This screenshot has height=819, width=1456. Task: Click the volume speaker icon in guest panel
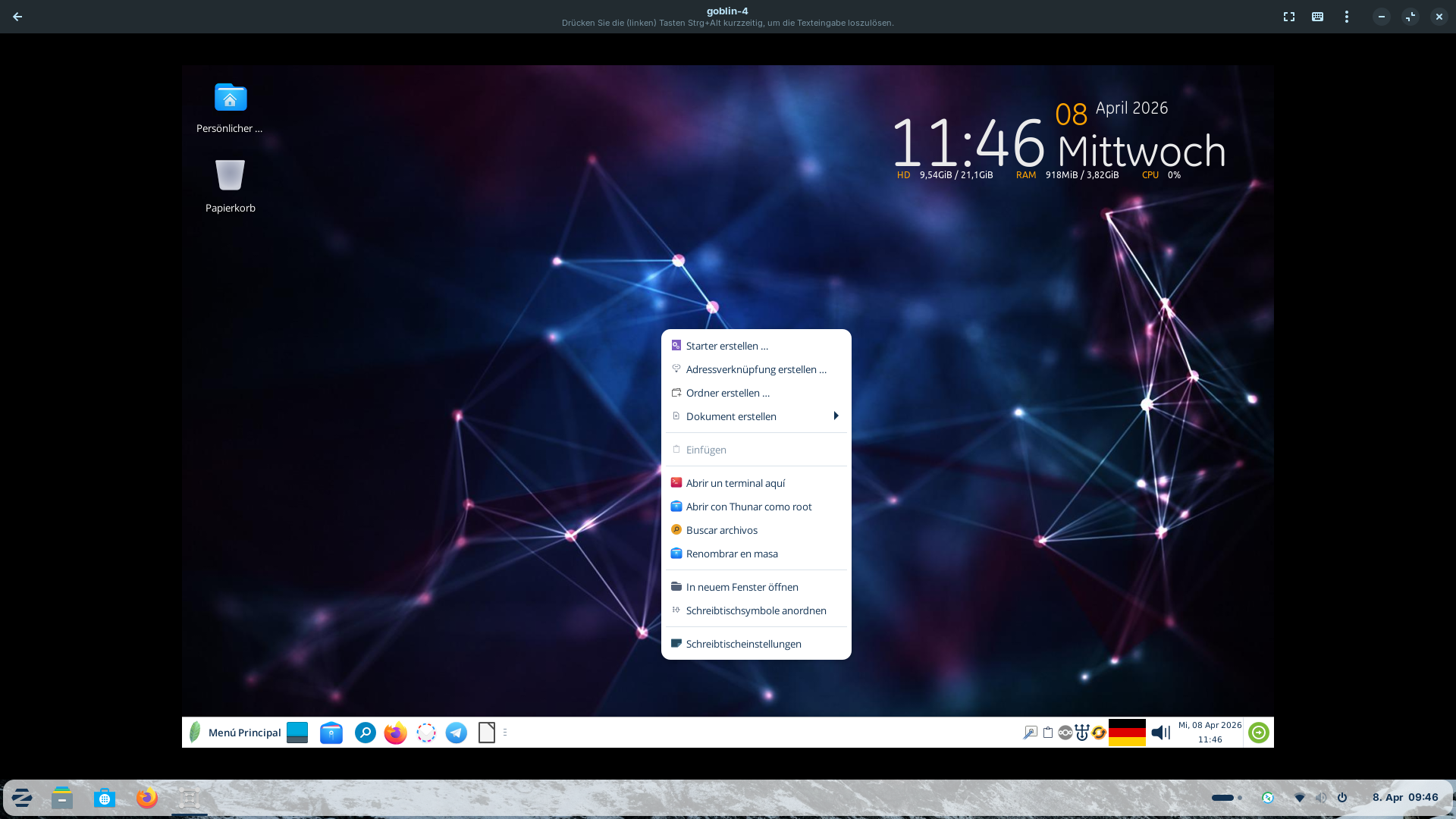tap(1160, 733)
